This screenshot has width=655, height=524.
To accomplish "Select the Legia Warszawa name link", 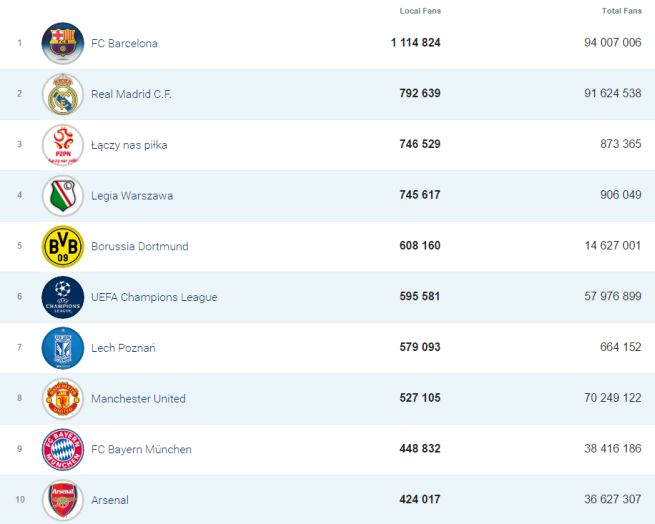I will 132,196.
